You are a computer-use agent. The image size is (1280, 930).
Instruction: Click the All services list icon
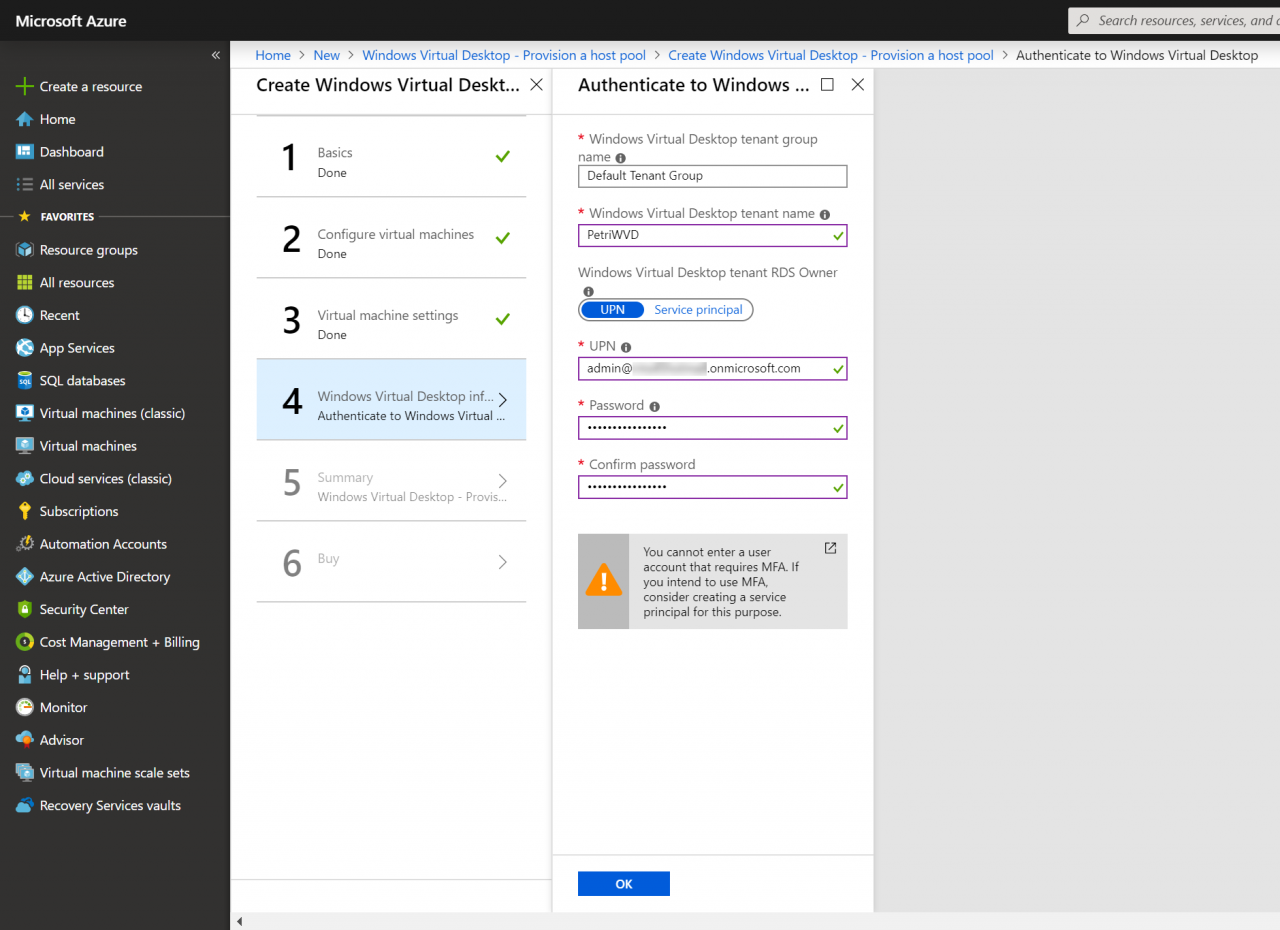coord(24,185)
